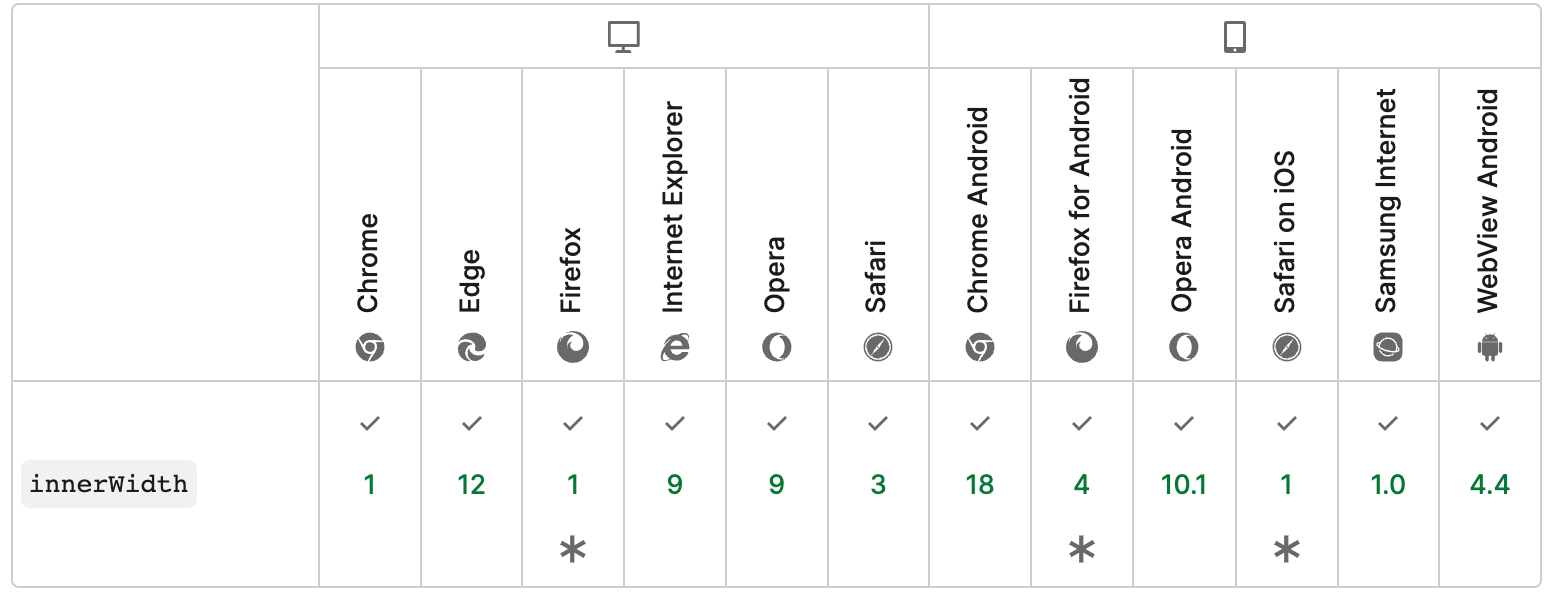Click the Edge browser icon

point(471,348)
